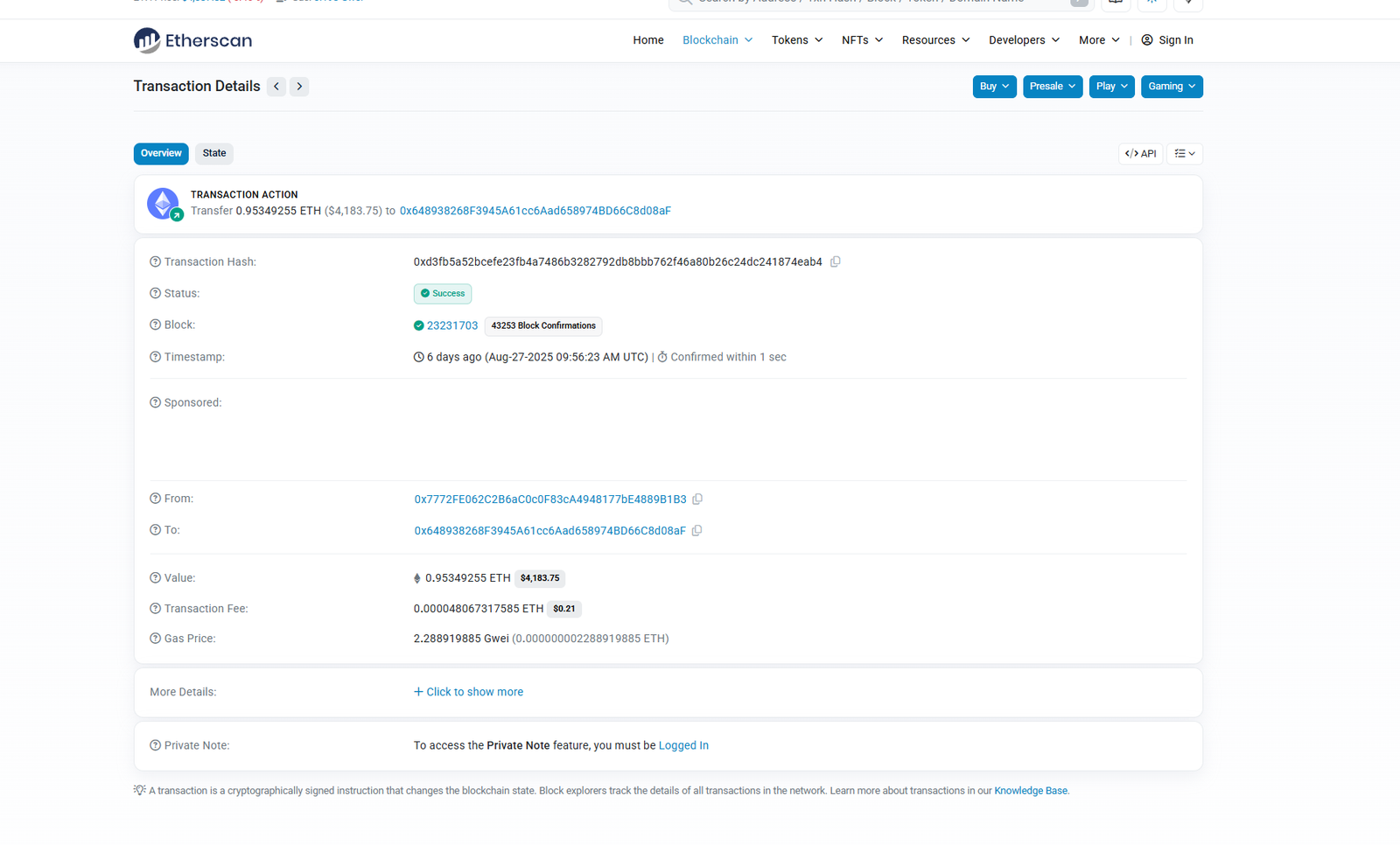1400x845 pixels.
Task: Click the Ether symbol beside Value amount
Action: tap(416, 578)
